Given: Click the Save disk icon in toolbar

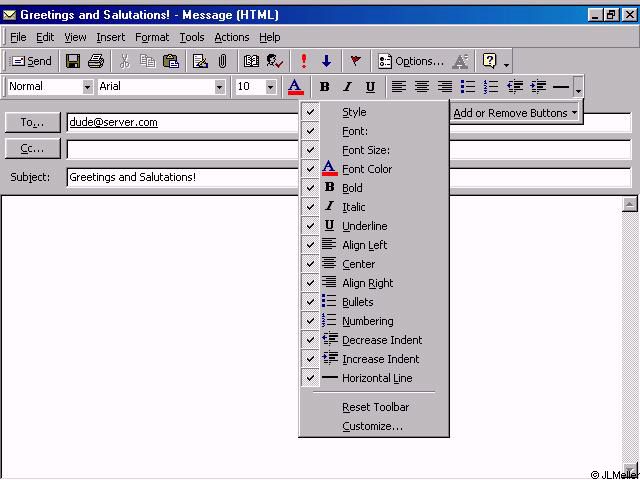Looking at the screenshot, I should pyautogui.click(x=73, y=61).
